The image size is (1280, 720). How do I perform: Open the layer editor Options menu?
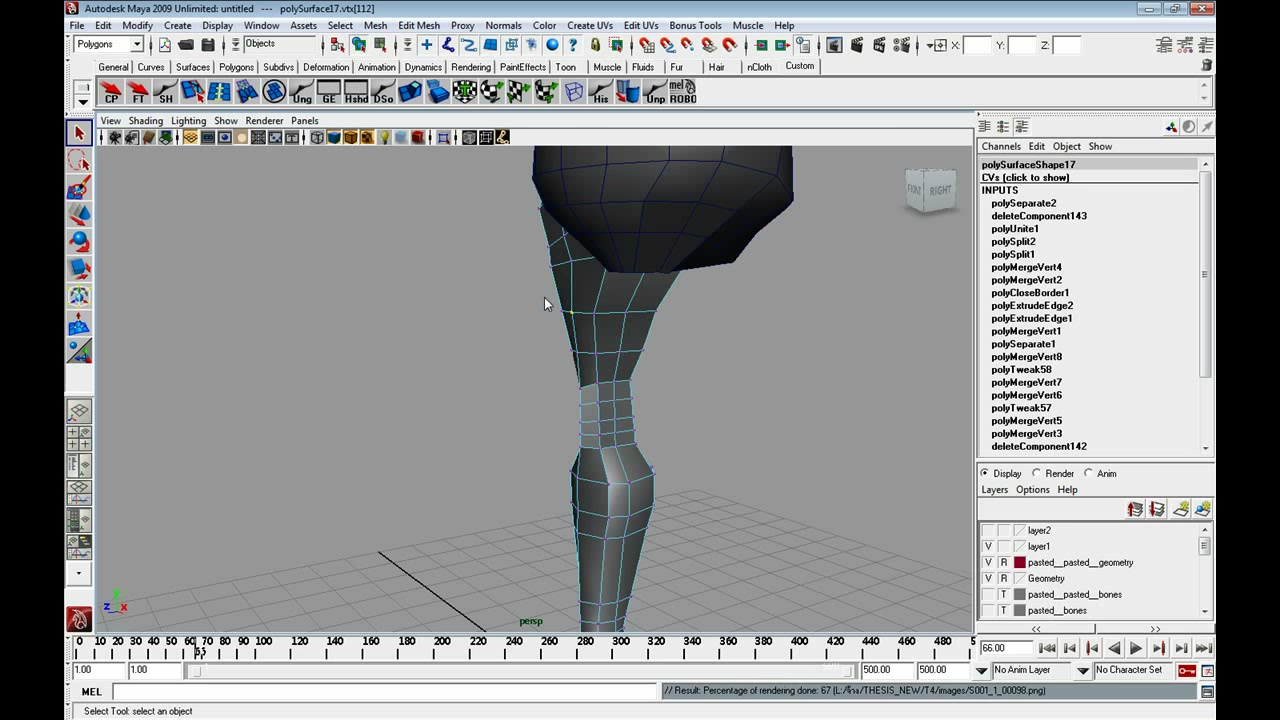pos(1033,490)
